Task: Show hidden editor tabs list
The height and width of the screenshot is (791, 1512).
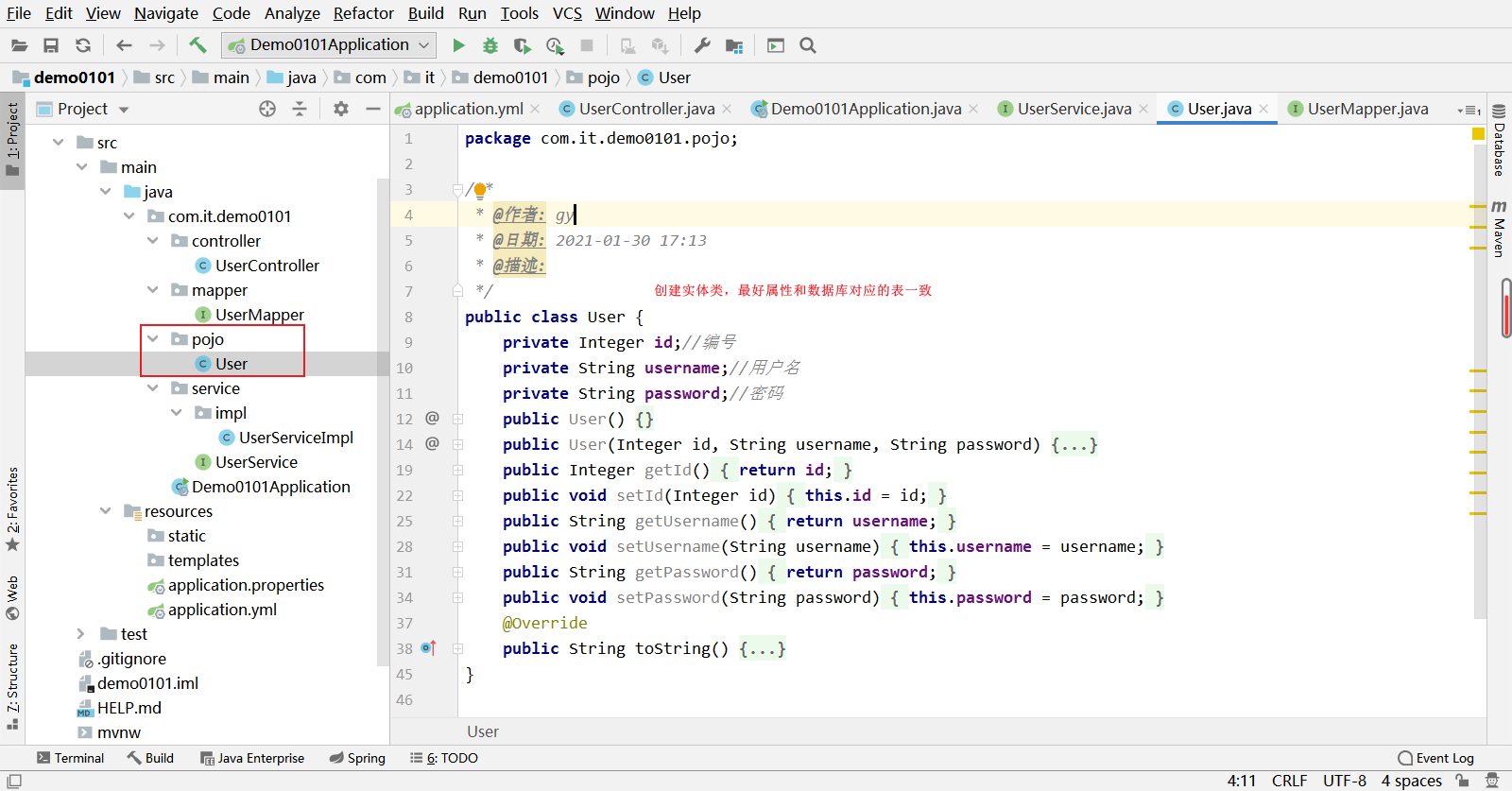Action: [1469, 110]
